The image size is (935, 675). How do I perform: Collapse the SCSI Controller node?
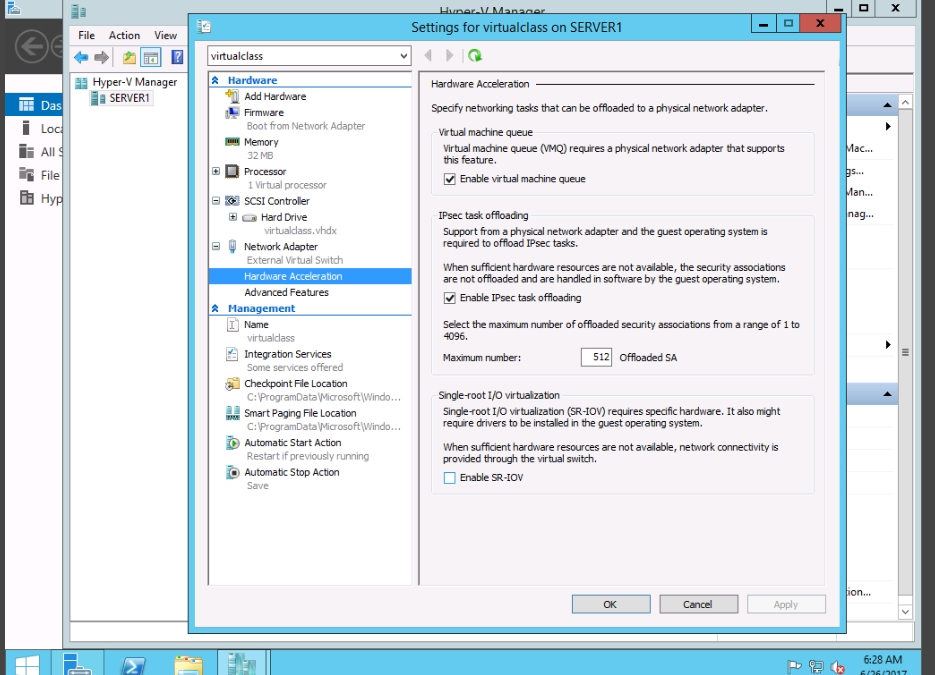tap(216, 201)
